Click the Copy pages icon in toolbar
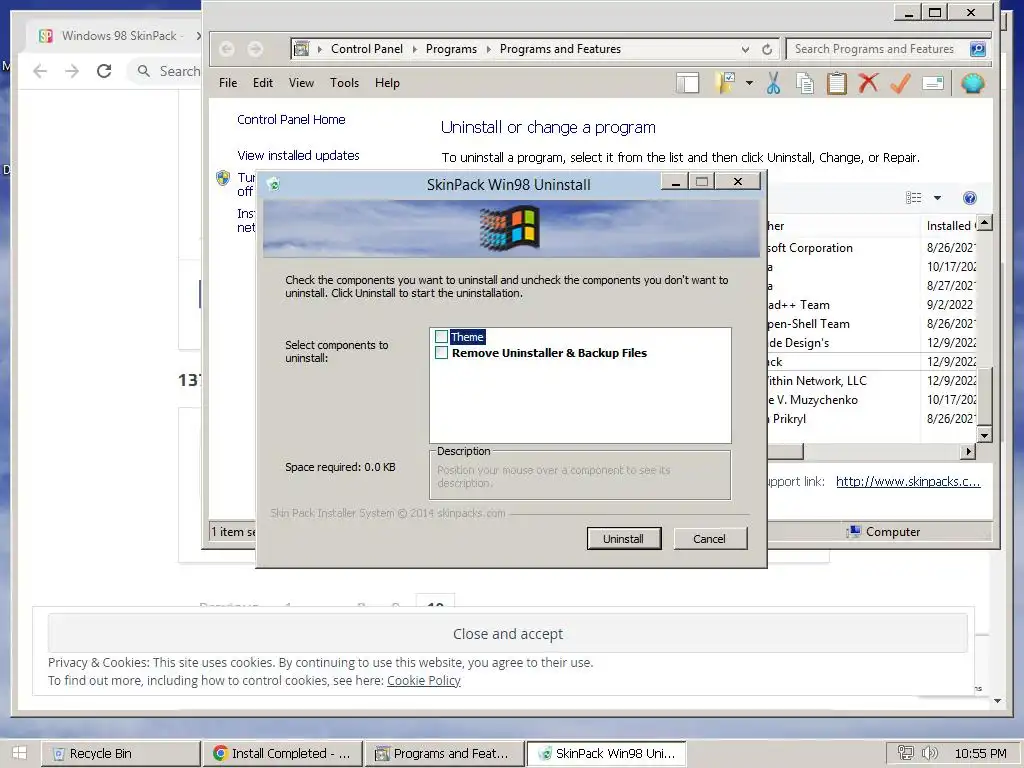 click(x=805, y=83)
